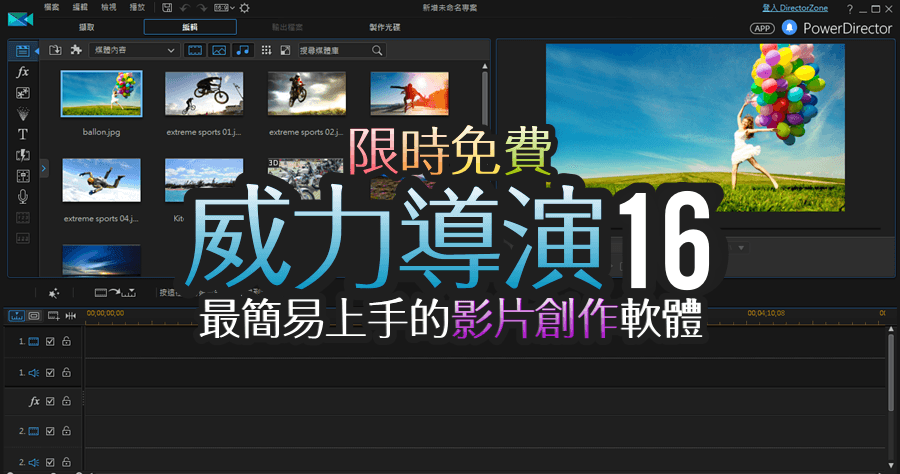Lock video track 2
This screenshot has width=900, height=474.
tap(67, 430)
